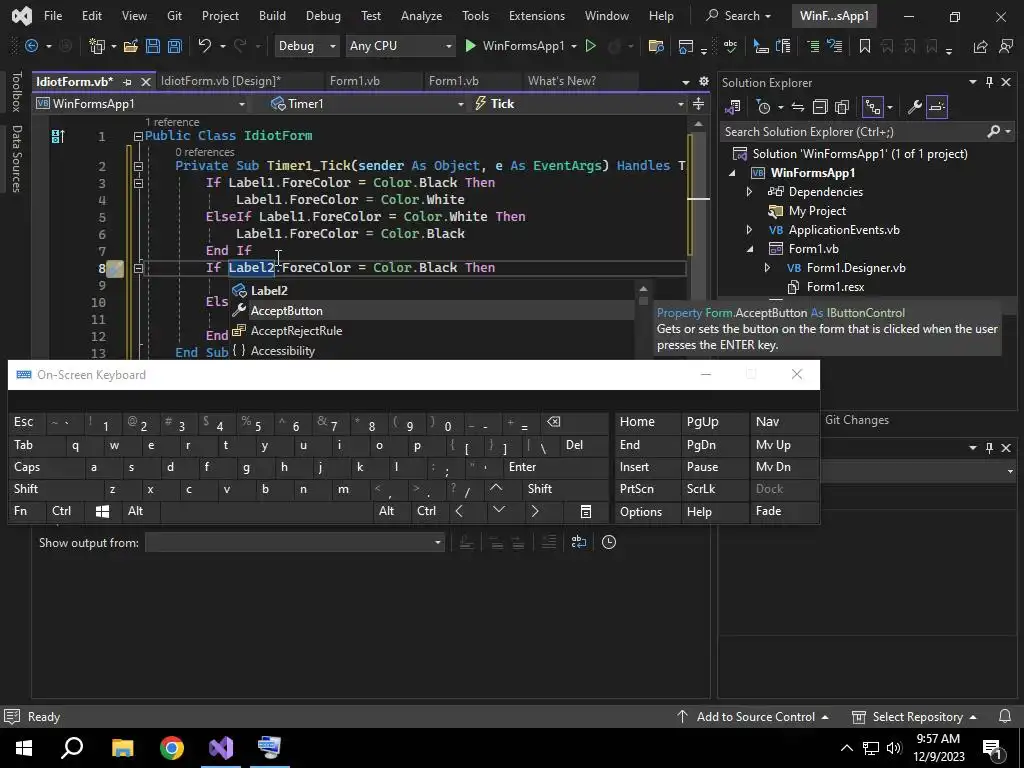Click the Uncomment selected lines icon
Screen dimensions: 1024x768
pos(835,46)
